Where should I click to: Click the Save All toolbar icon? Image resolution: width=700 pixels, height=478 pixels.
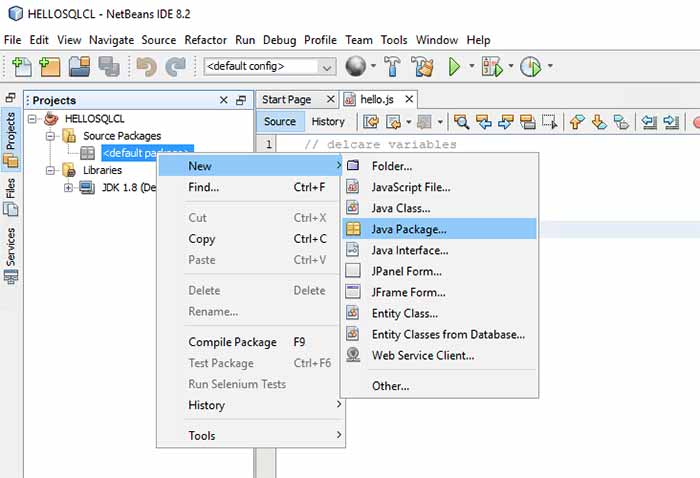[108, 67]
